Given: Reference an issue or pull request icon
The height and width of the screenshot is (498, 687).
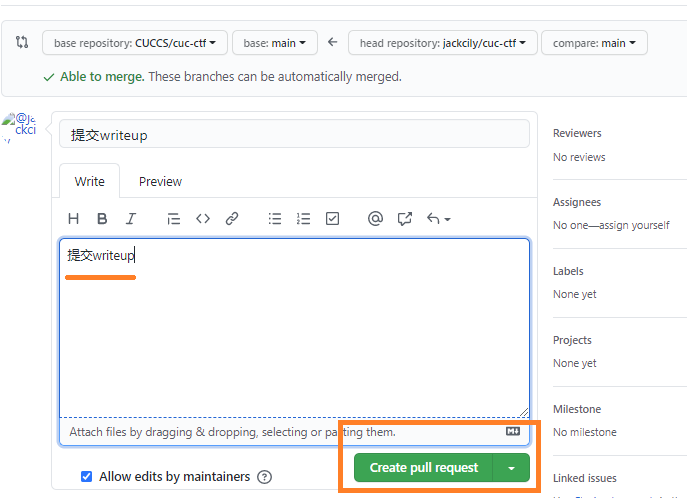Looking at the screenshot, I should tap(404, 219).
